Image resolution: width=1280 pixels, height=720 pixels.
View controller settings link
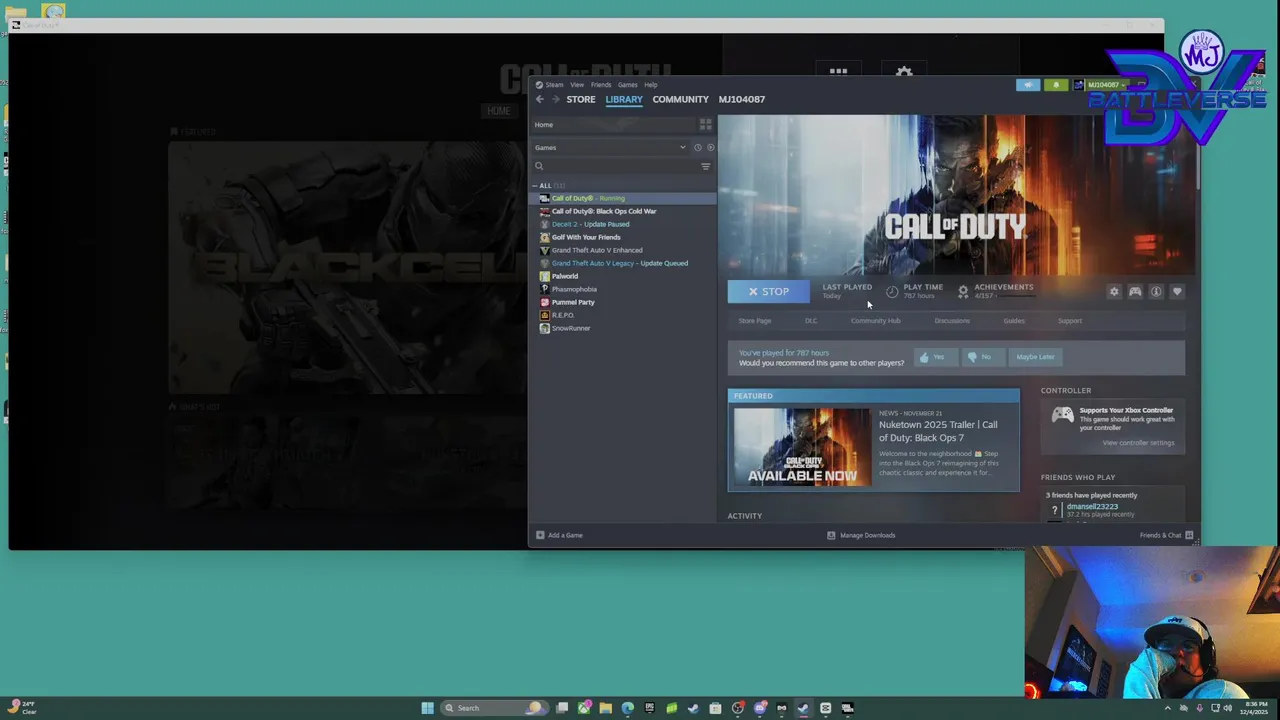pyautogui.click(x=1138, y=443)
